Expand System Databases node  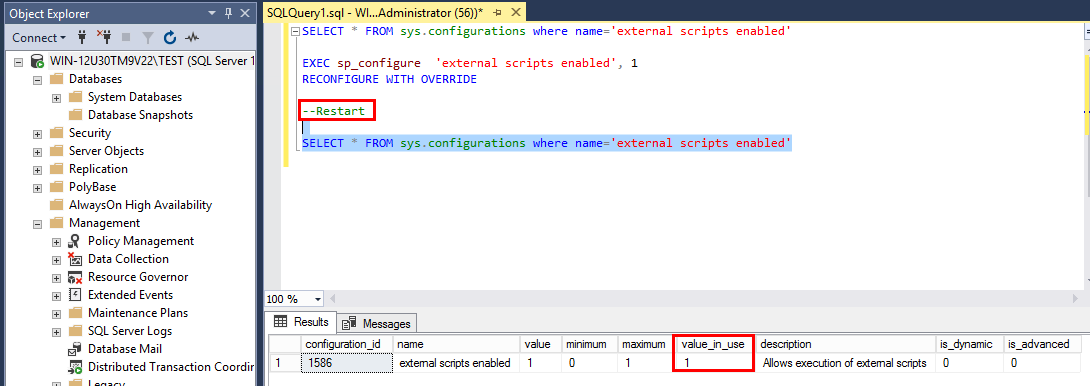pos(57,97)
